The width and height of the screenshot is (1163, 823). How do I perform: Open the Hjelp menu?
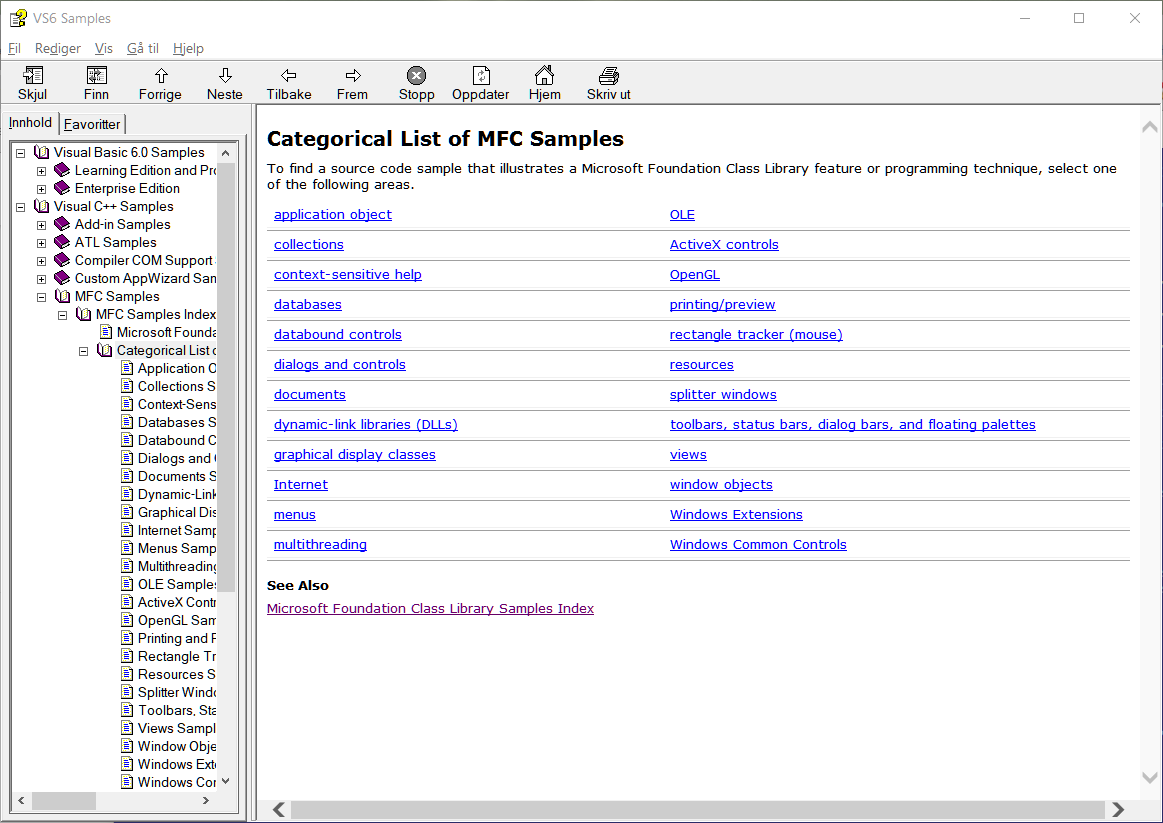(188, 48)
